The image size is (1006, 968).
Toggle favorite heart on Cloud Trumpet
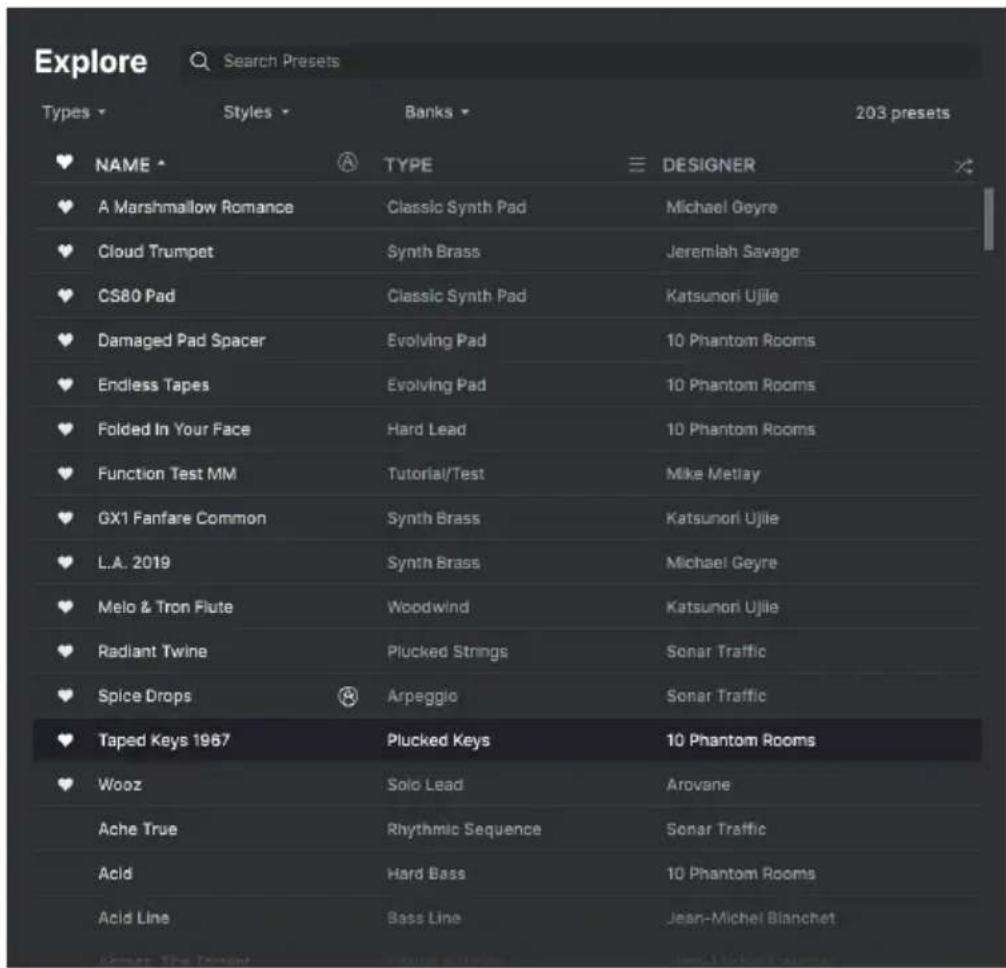[65, 251]
